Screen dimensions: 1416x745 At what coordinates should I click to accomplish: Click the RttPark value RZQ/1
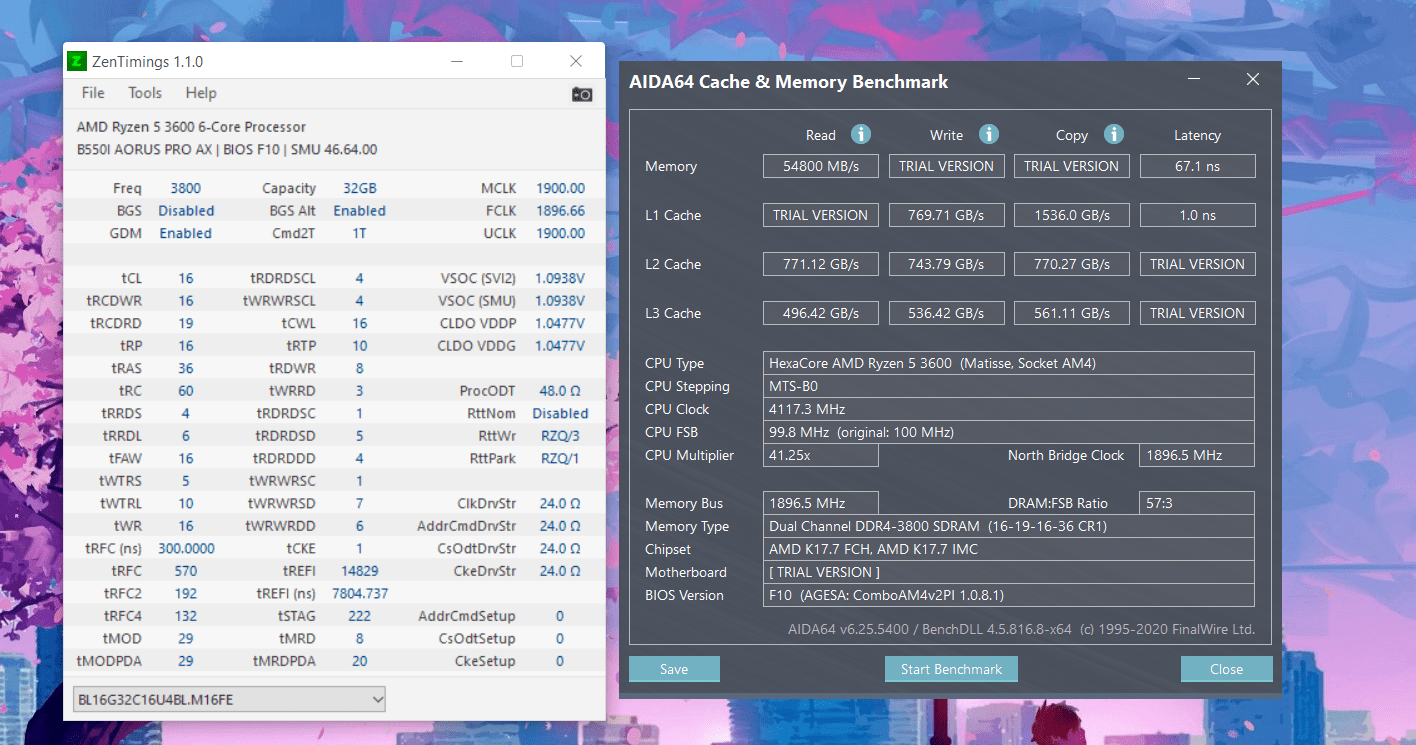pos(560,458)
